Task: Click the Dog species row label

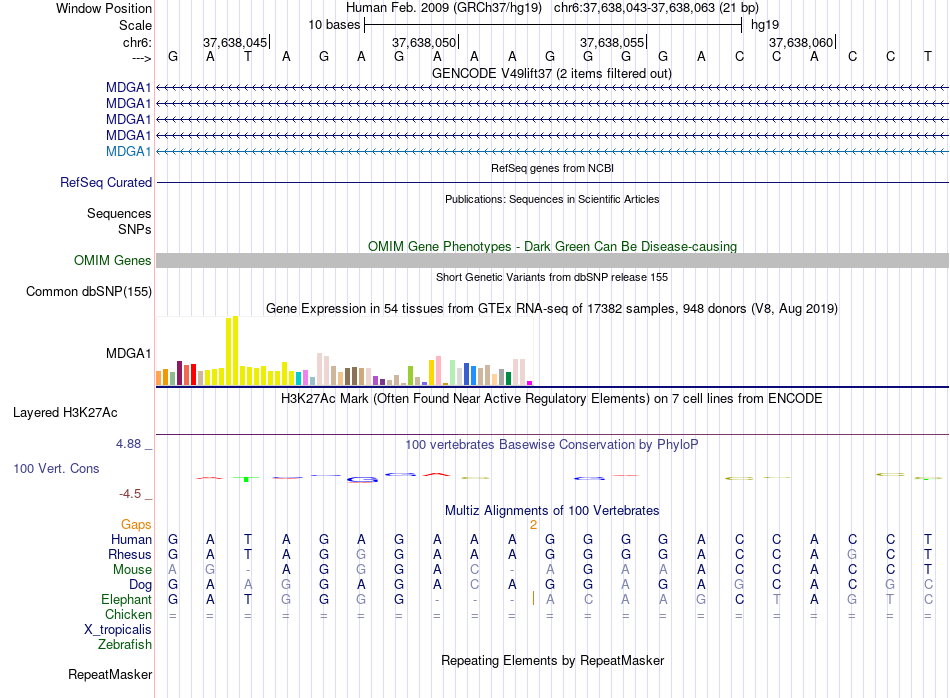Action: (x=141, y=585)
